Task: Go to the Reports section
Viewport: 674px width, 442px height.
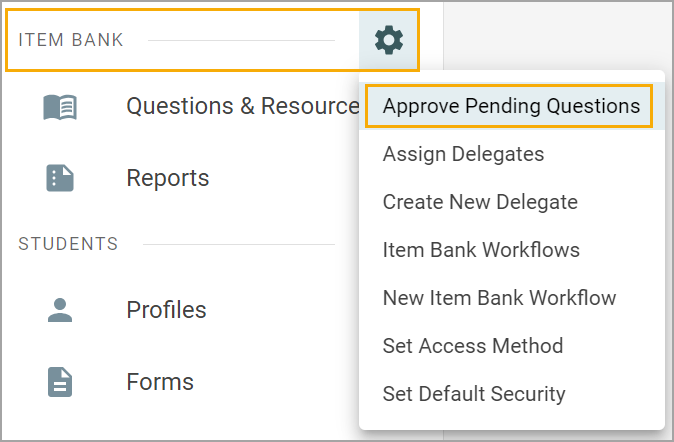Action: click(x=168, y=178)
